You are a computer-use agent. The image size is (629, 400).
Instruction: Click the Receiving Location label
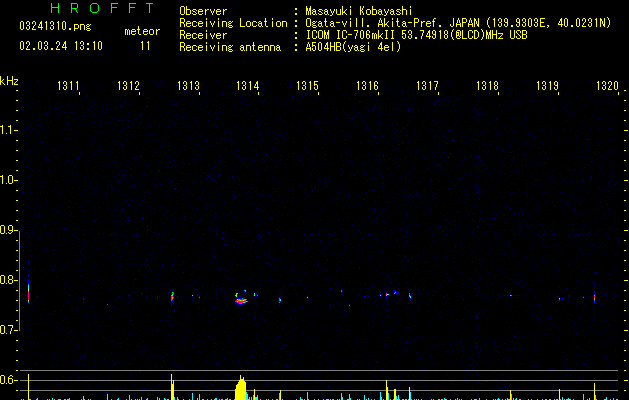233,23
